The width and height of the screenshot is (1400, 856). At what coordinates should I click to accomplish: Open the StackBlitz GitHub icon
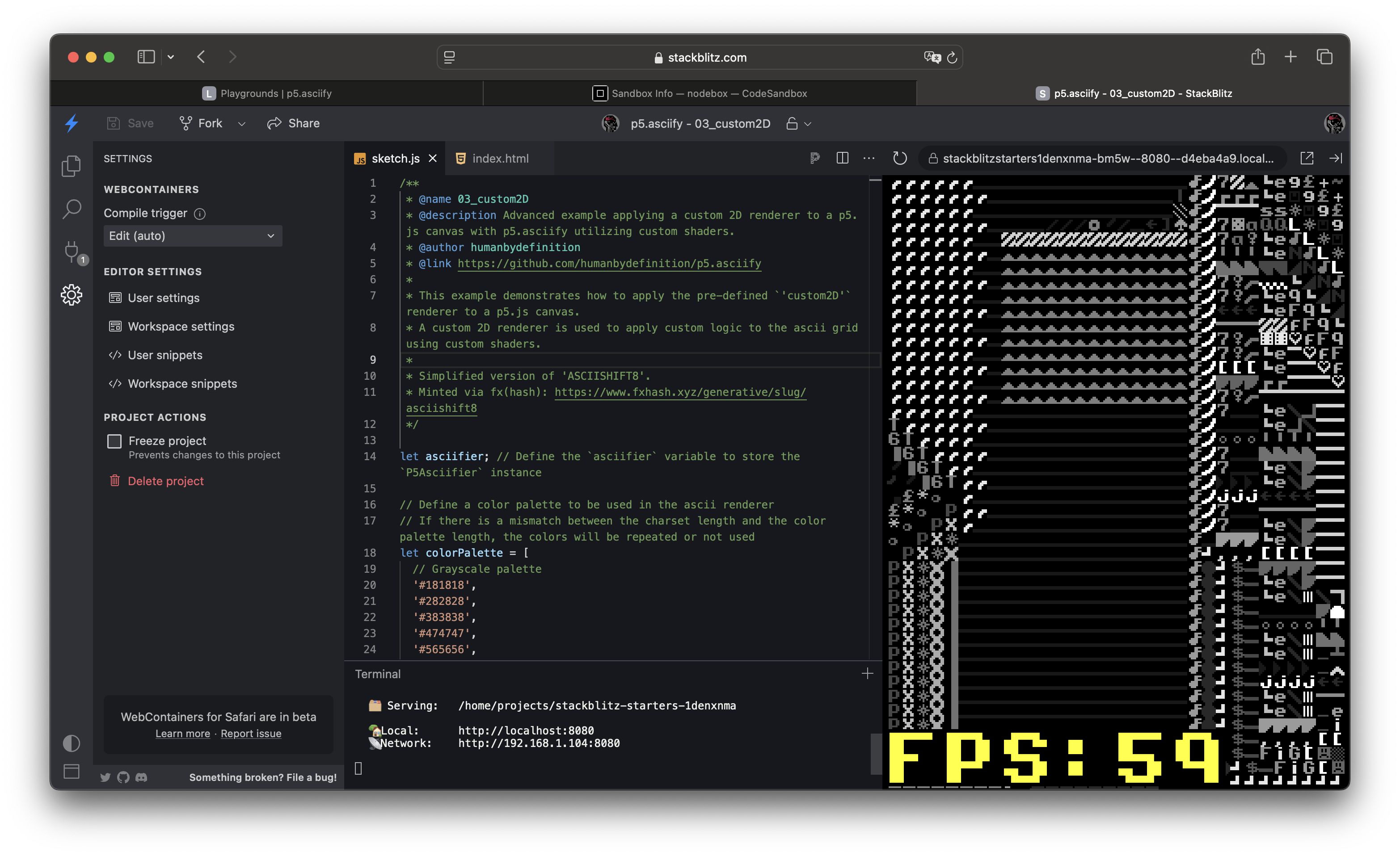coord(123,777)
